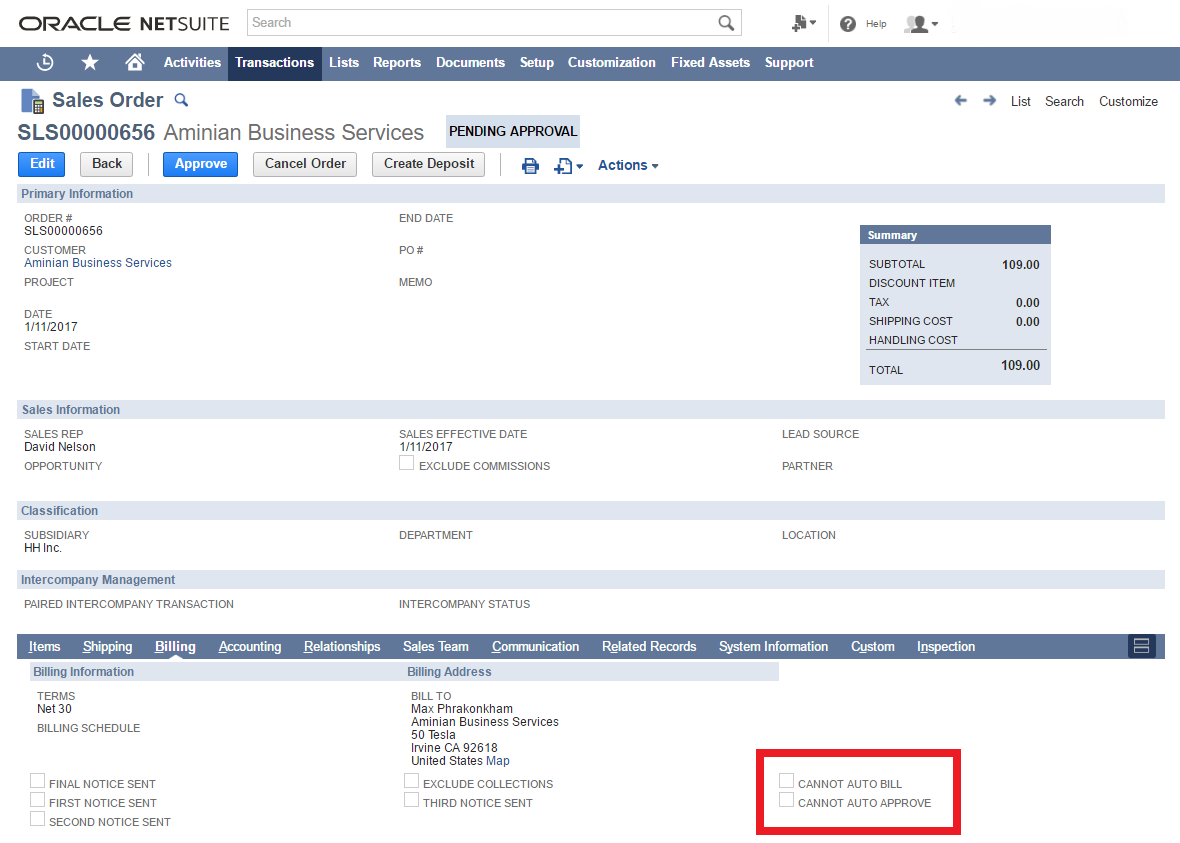1180x843 pixels.
Task: Open the Setup menu
Action: pos(537,62)
